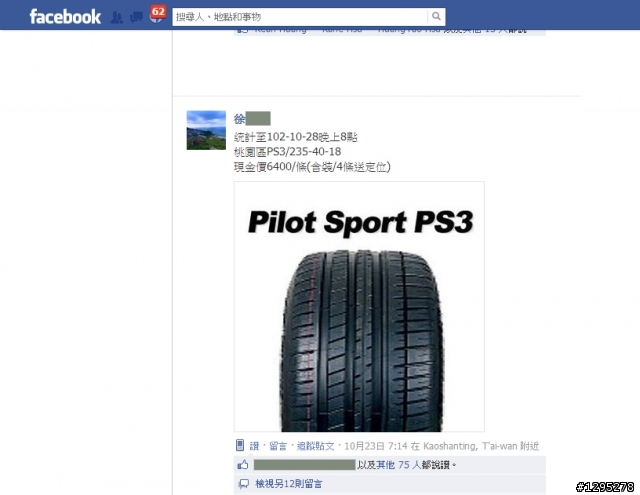
Task: Expand the other 12 comments
Action: tap(289, 484)
